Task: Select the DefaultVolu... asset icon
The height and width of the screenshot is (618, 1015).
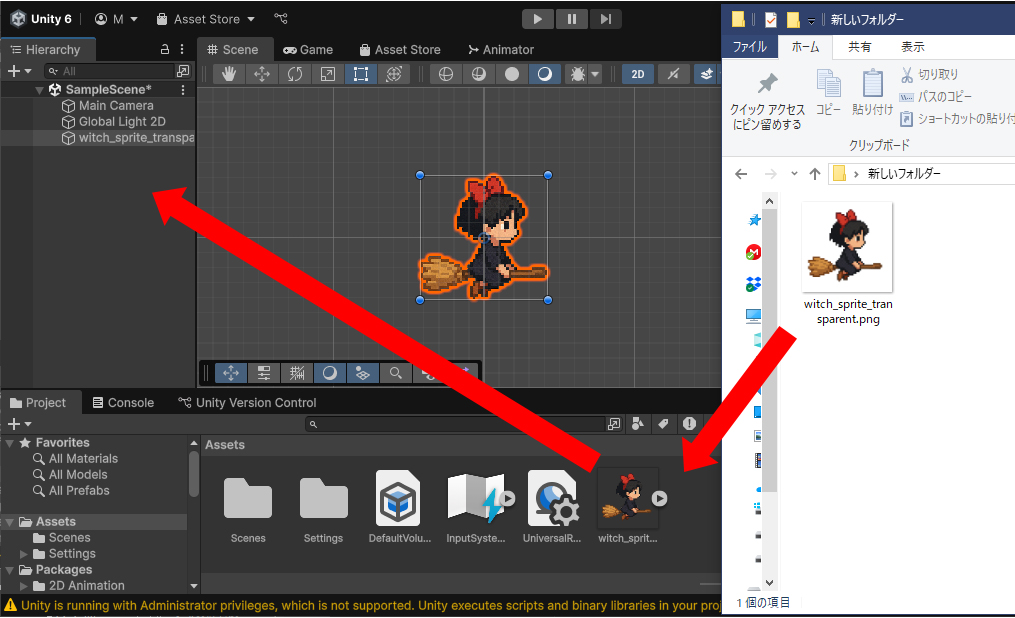Action: pyautogui.click(x=397, y=498)
